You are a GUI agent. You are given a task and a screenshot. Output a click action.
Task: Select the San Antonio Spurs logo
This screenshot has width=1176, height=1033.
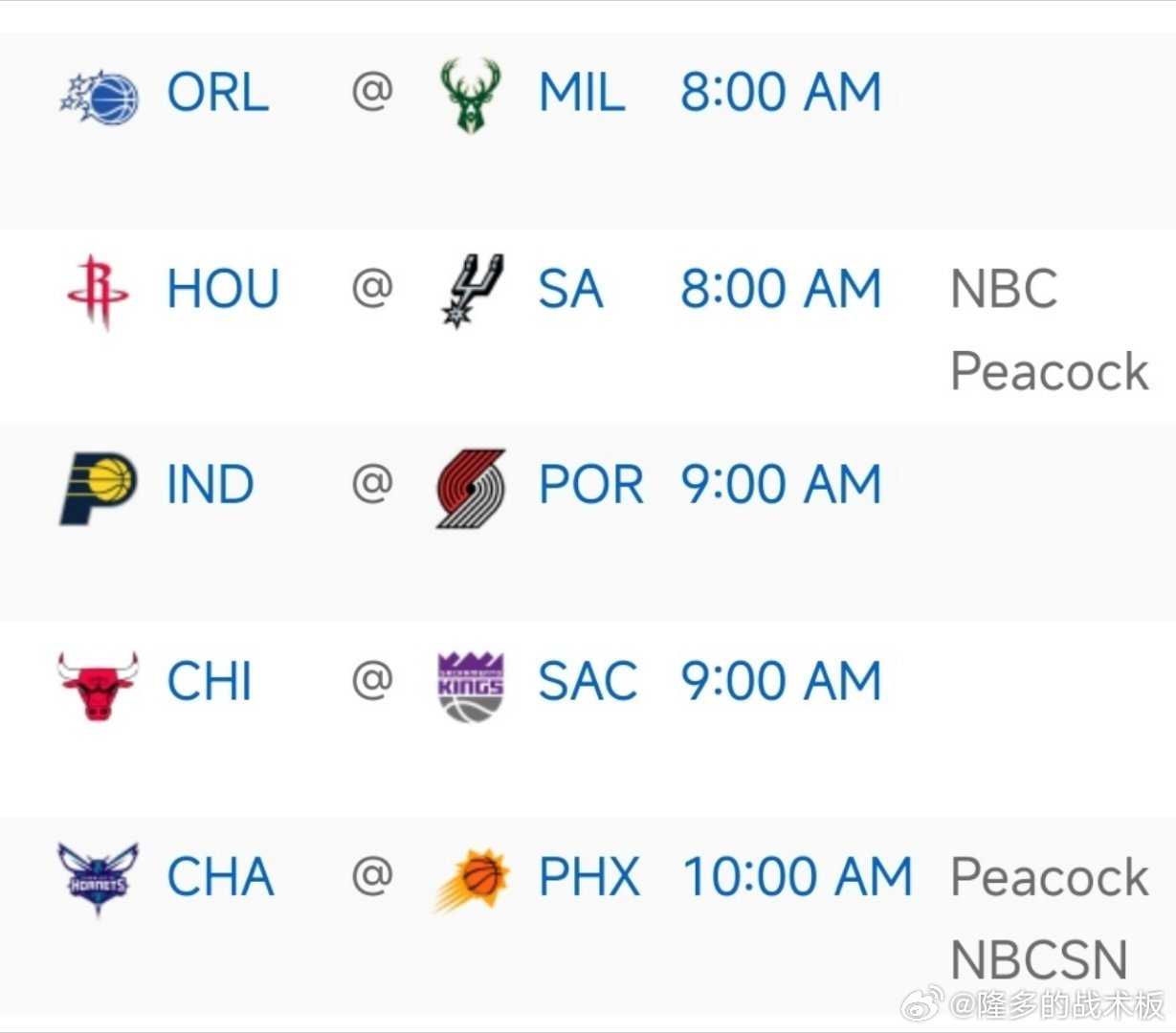pos(471,291)
